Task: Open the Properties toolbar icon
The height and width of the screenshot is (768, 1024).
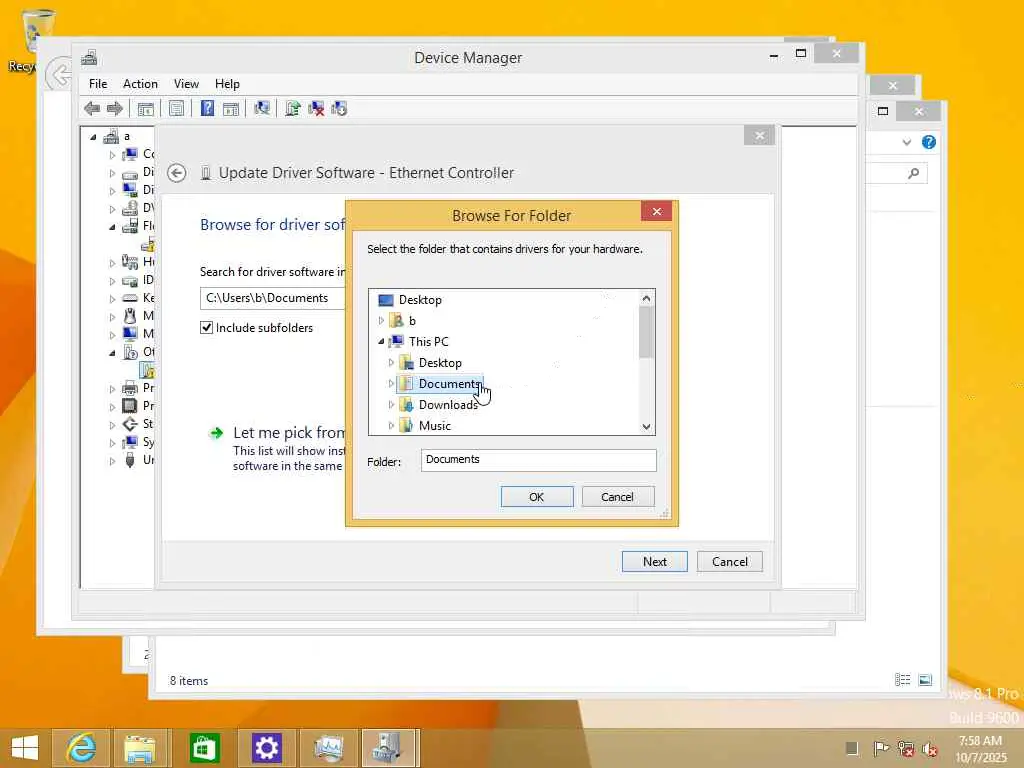Action: point(176,109)
